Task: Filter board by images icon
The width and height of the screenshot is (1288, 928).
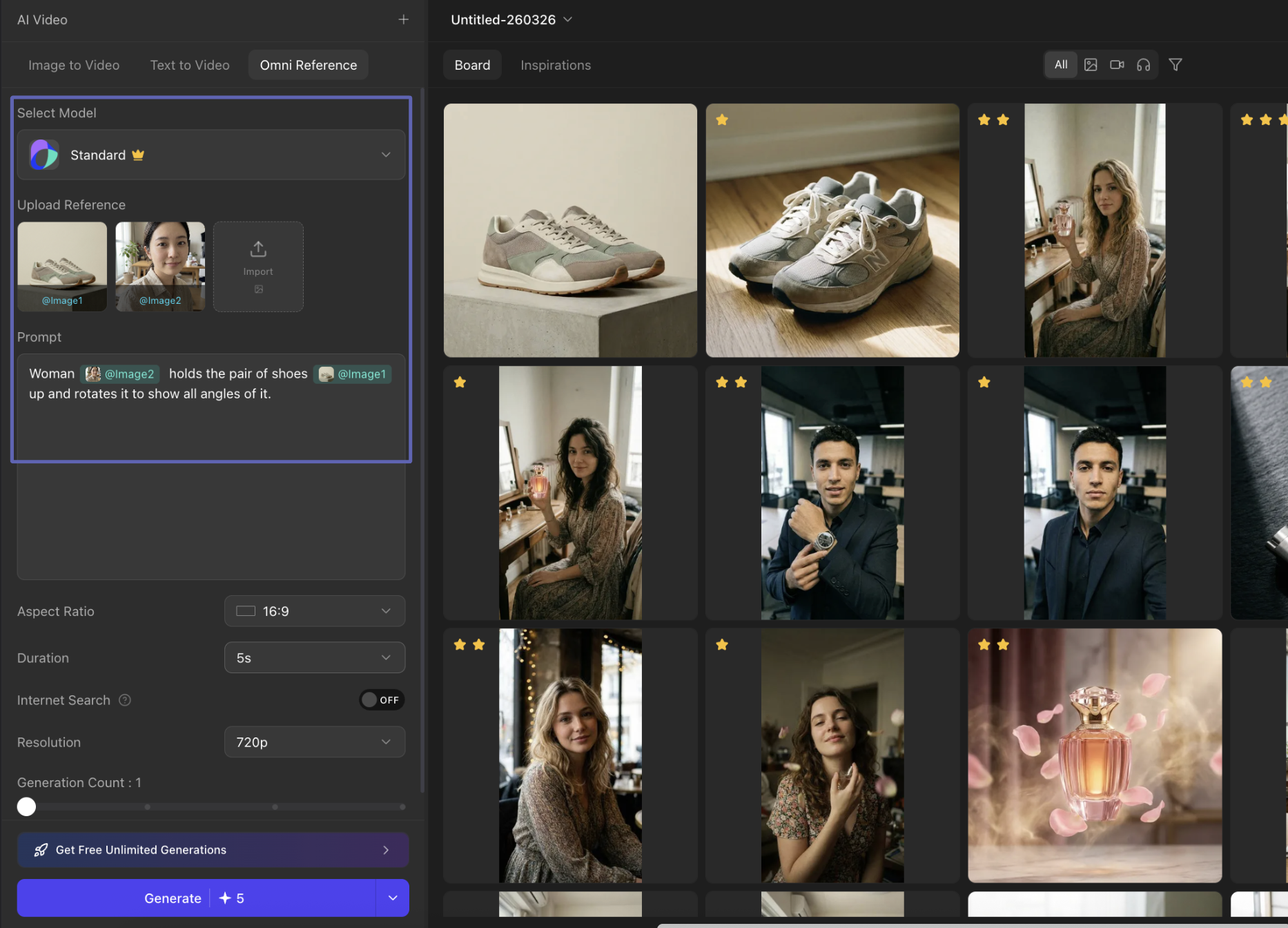Action: [1091, 65]
